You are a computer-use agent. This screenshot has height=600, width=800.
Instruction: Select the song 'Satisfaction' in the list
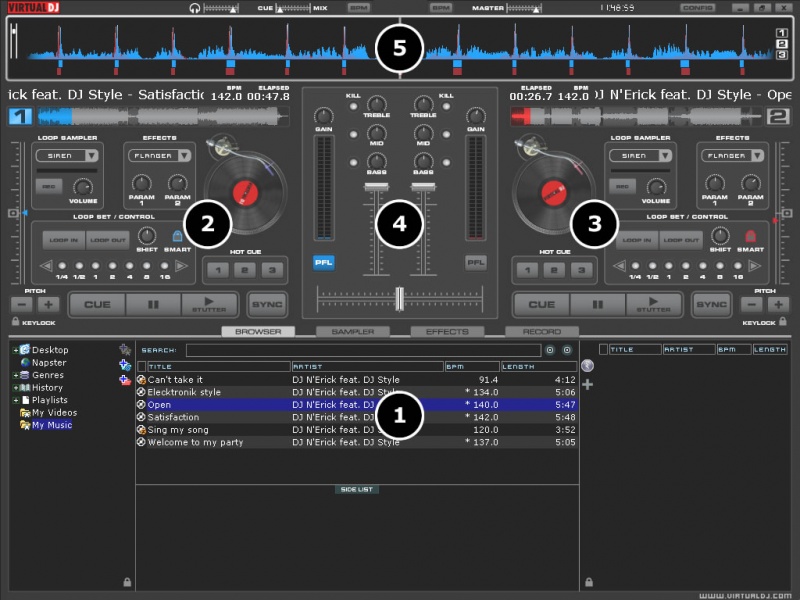[357, 417]
